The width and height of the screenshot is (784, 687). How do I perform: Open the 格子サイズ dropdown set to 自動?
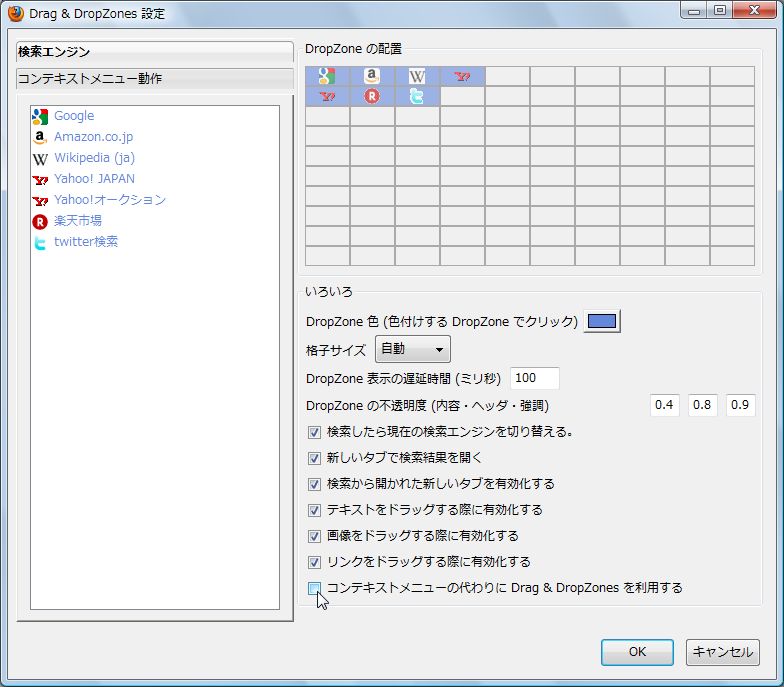coord(412,348)
